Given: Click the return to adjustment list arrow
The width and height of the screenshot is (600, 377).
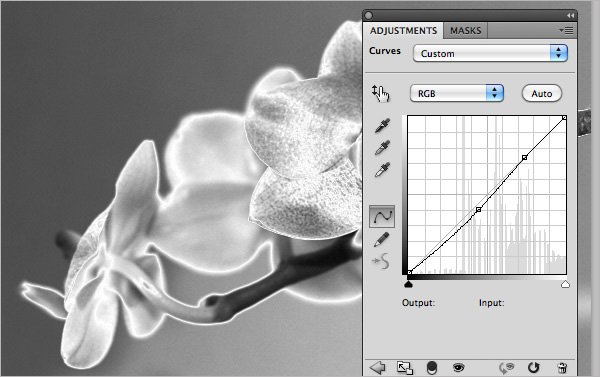Looking at the screenshot, I should pyautogui.click(x=378, y=368).
